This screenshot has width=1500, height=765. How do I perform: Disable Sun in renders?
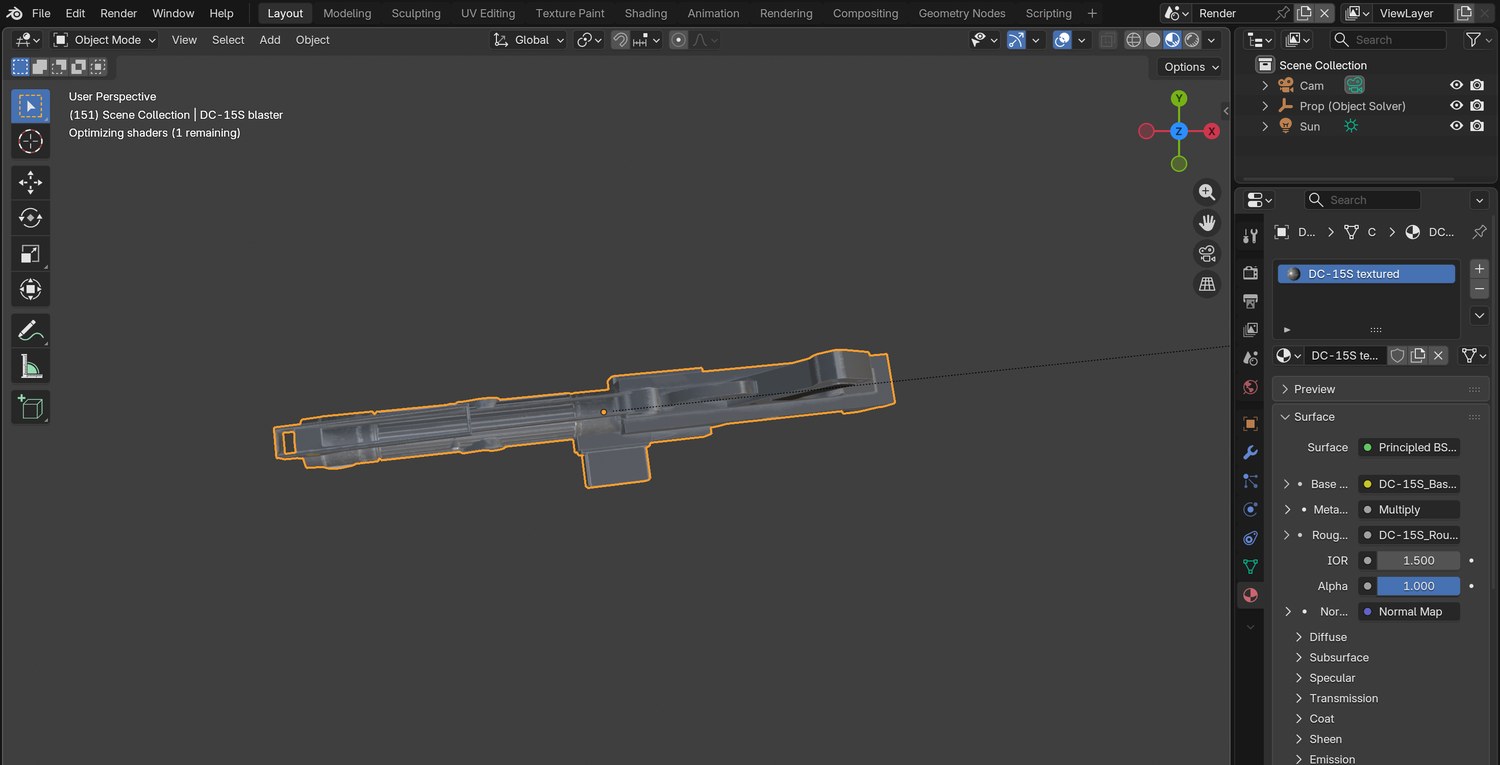pos(1477,126)
